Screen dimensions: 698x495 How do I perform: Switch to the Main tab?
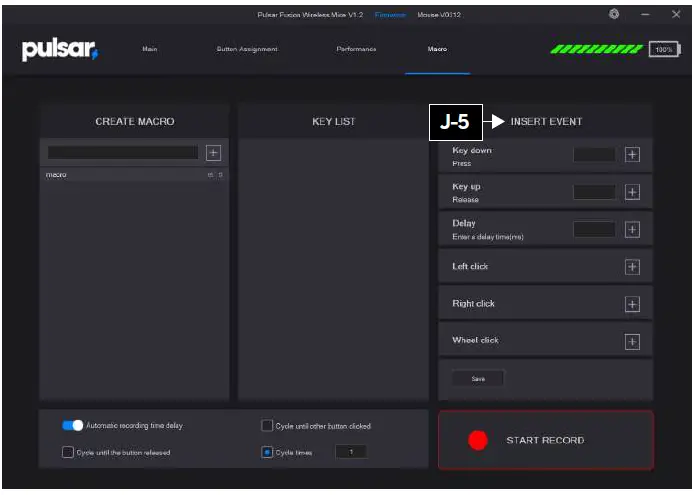pyautogui.click(x=150, y=49)
